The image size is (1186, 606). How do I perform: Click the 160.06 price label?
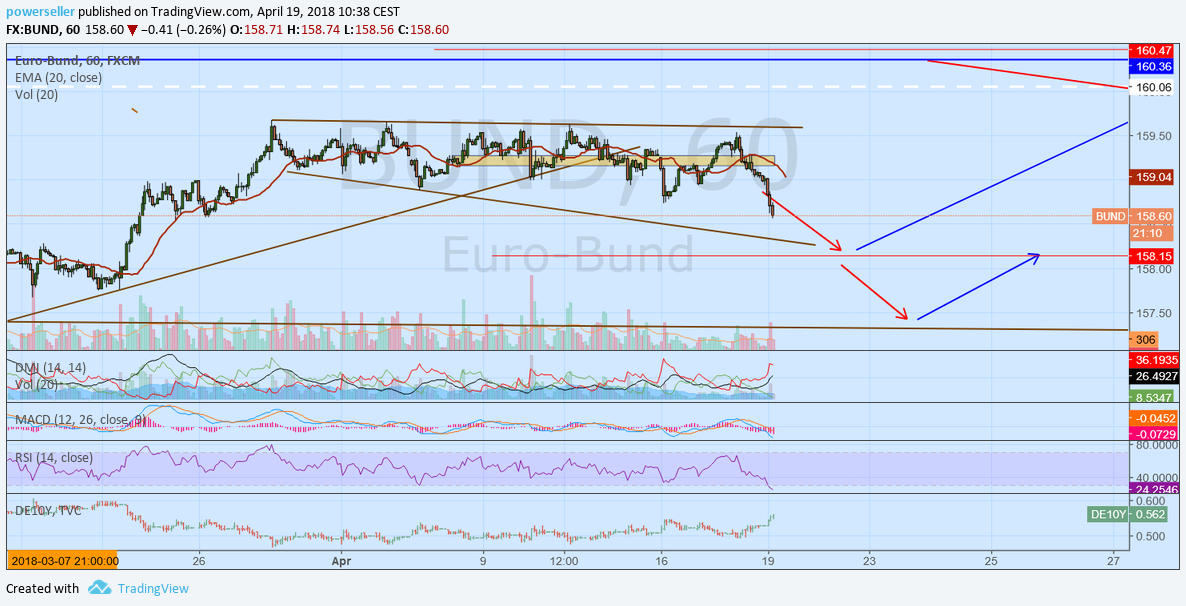tap(1154, 87)
